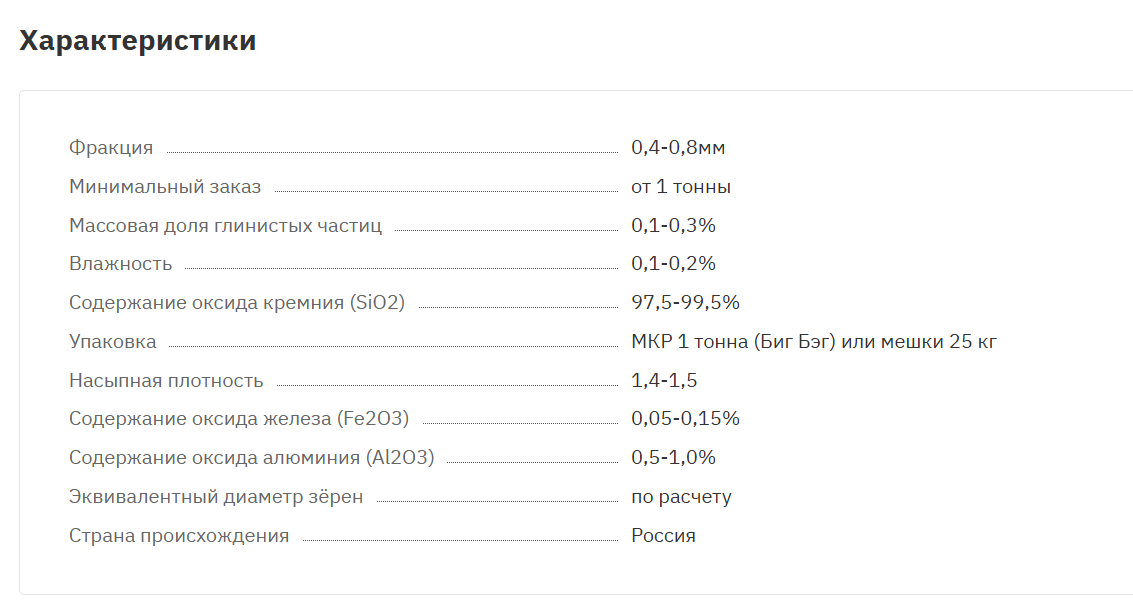Image resolution: width=1133 pixels, height=605 pixels.
Task: Select Массовая доля глинистых частиц label
Action: coord(225,226)
